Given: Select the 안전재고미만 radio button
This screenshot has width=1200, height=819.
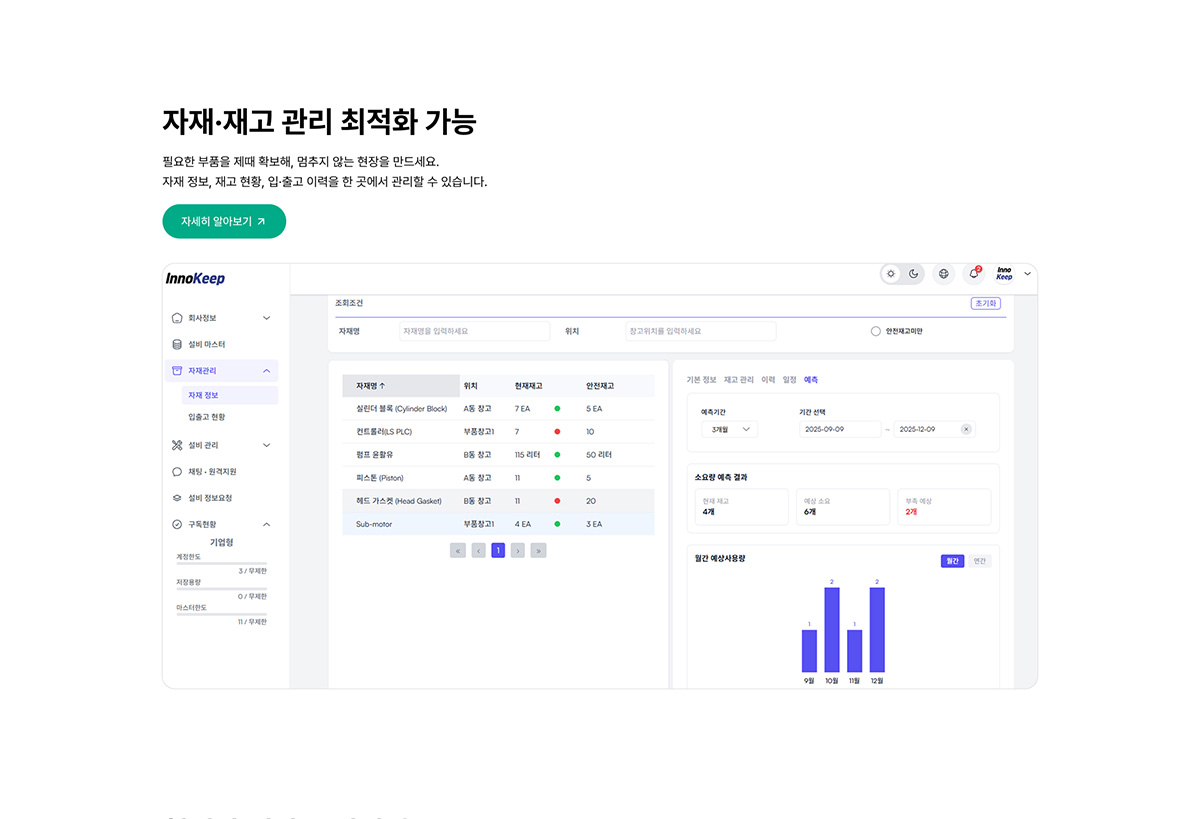Looking at the screenshot, I should pyautogui.click(x=876, y=331).
